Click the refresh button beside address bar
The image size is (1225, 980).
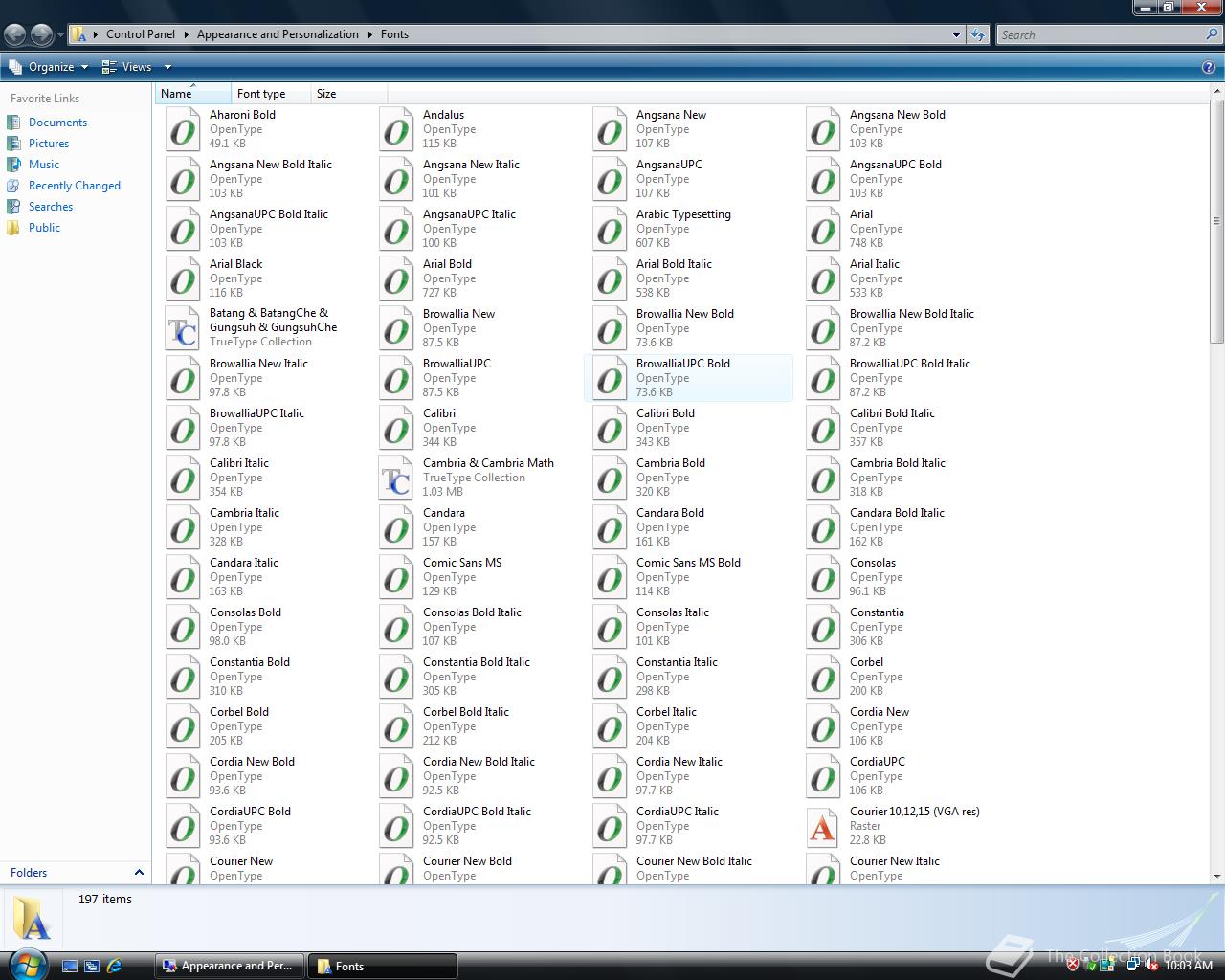pyautogui.click(x=977, y=34)
